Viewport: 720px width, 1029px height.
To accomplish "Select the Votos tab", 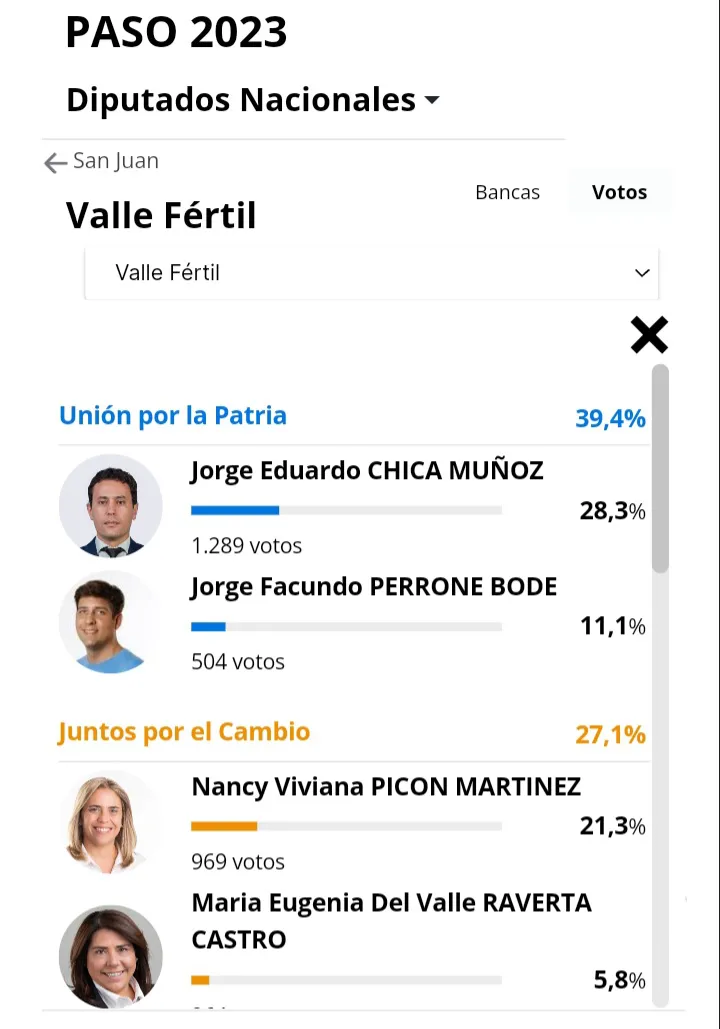I will tap(619, 192).
